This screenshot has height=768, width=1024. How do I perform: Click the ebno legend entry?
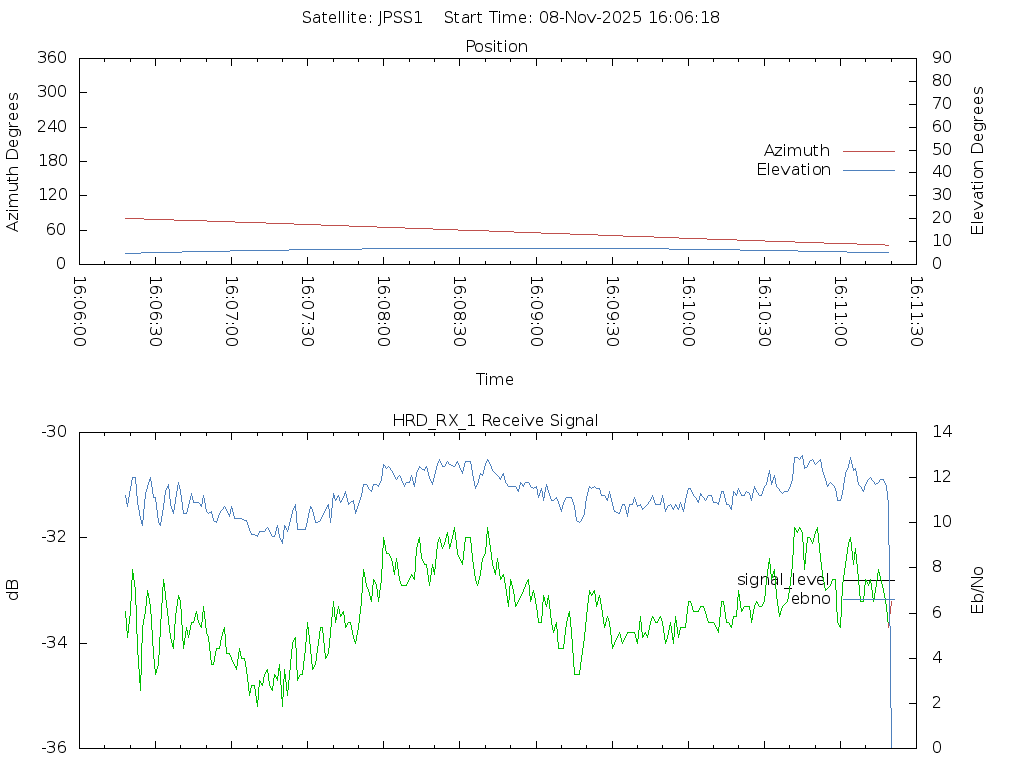(810, 599)
